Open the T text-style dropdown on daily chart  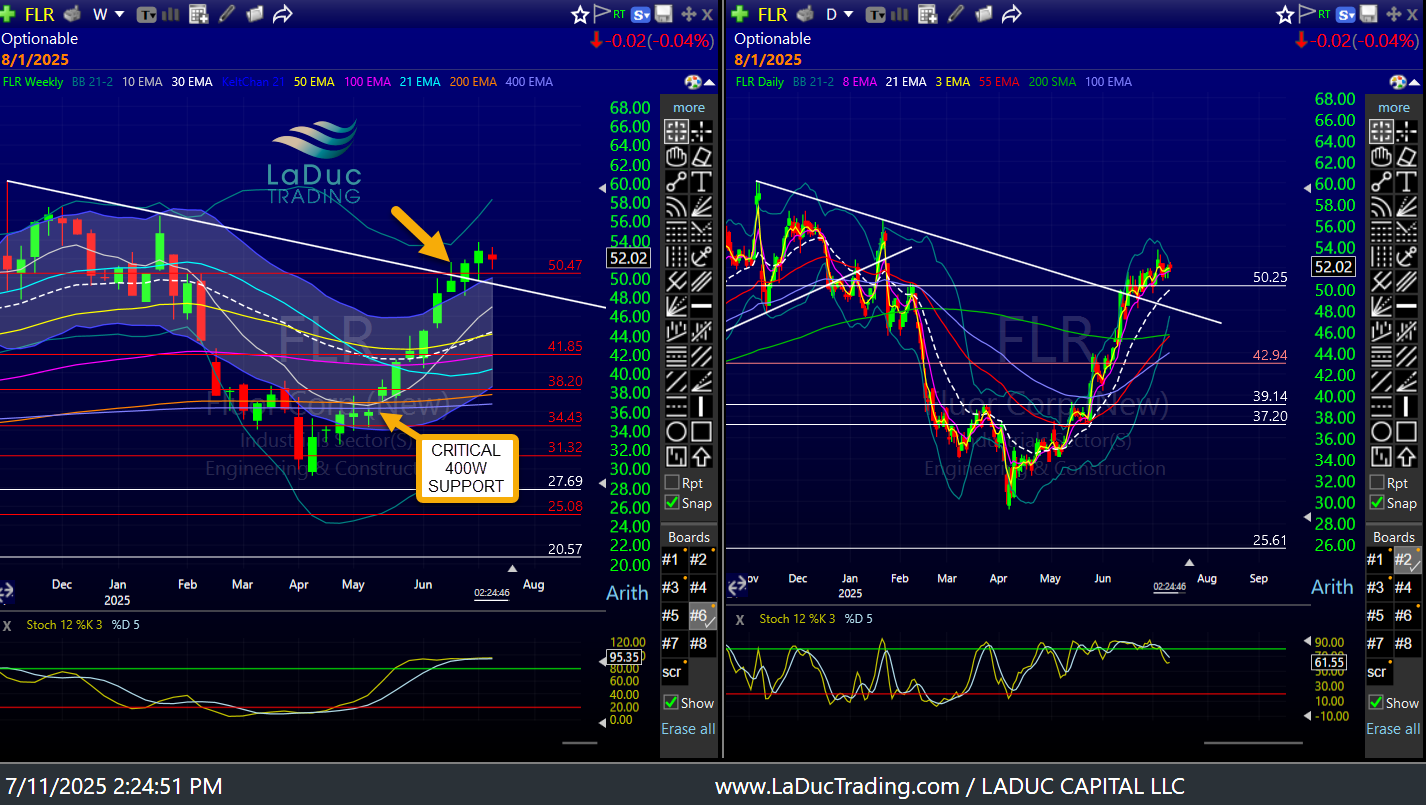(876, 14)
